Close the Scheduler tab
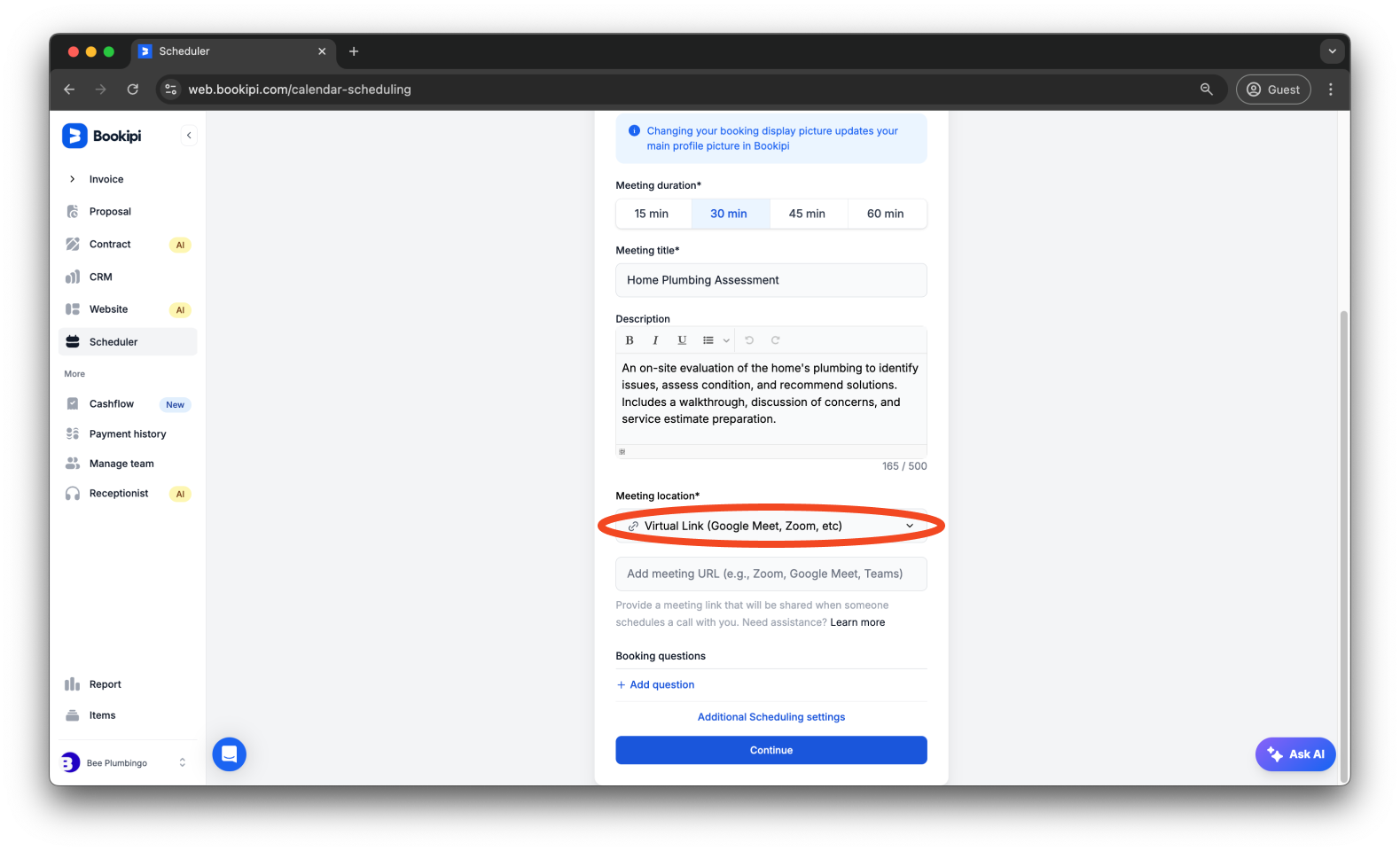Image resolution: width=1400 pixels, height=851 pixels. click(x=322, y=51)
